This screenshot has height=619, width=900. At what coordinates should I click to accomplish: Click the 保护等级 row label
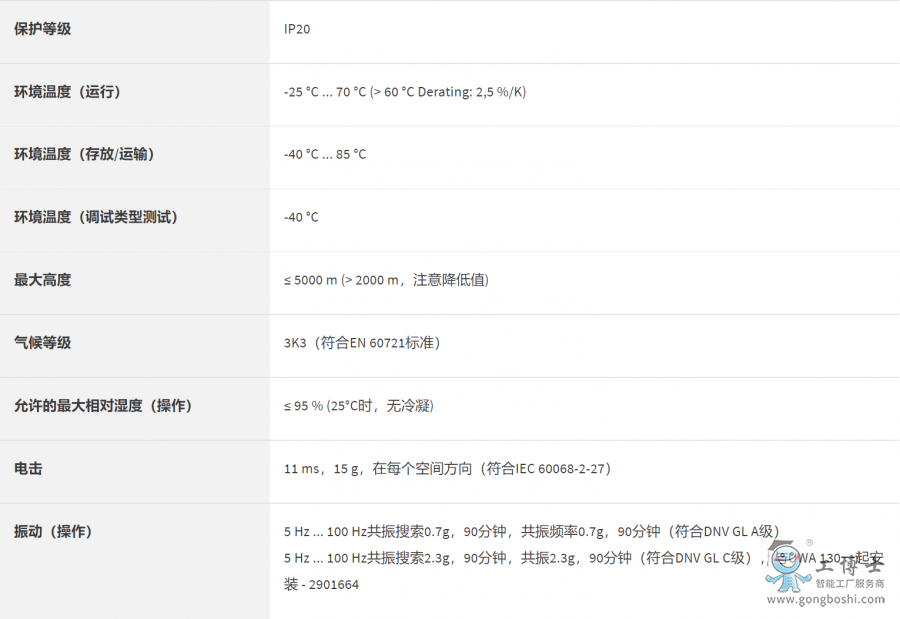42,29
